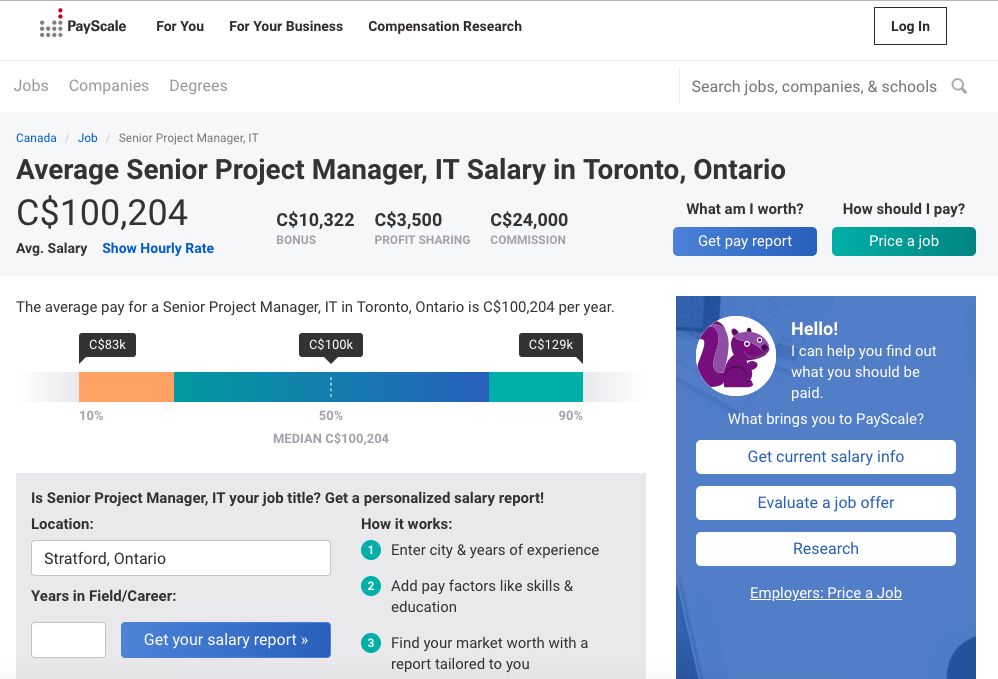Click the Canada breadcrumb link
This screenshot has height=679, width=998.
click(x=36, y=138)
